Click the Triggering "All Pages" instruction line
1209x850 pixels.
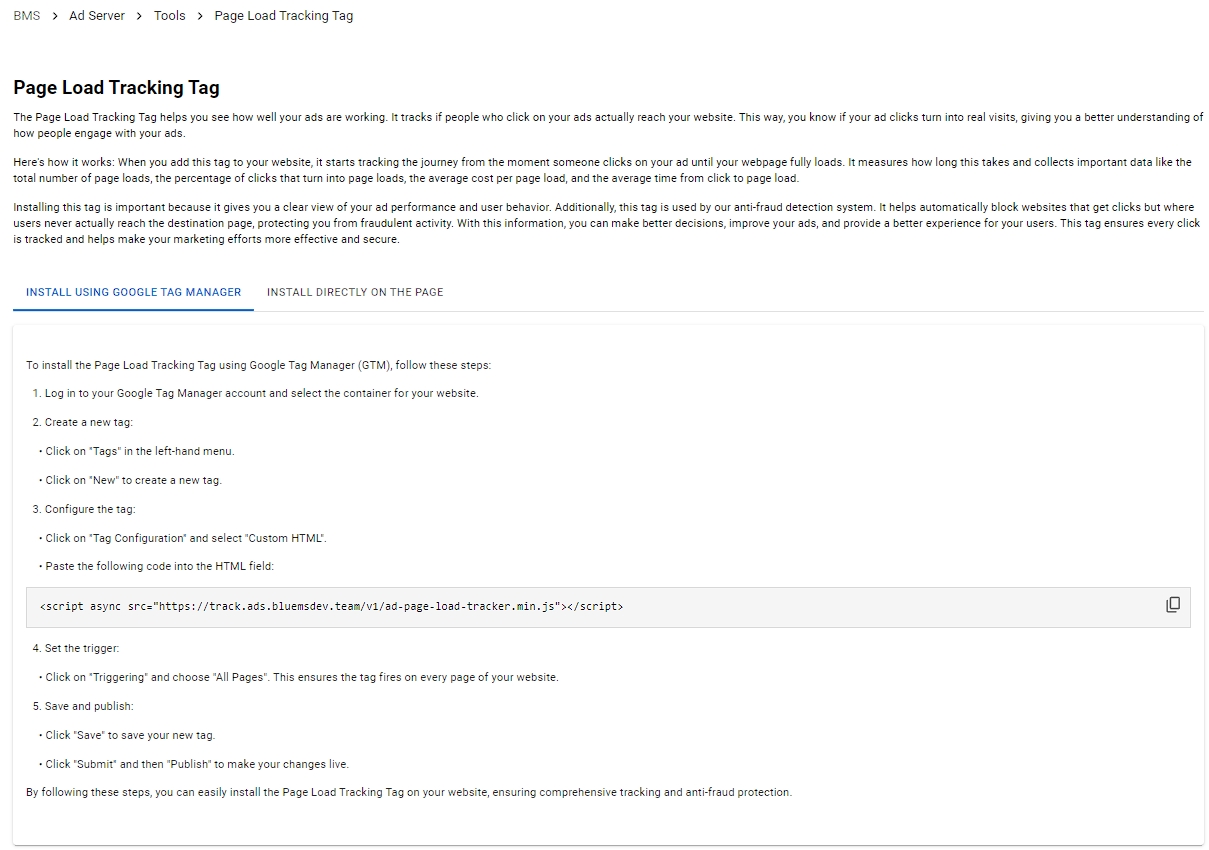(301, 677)
